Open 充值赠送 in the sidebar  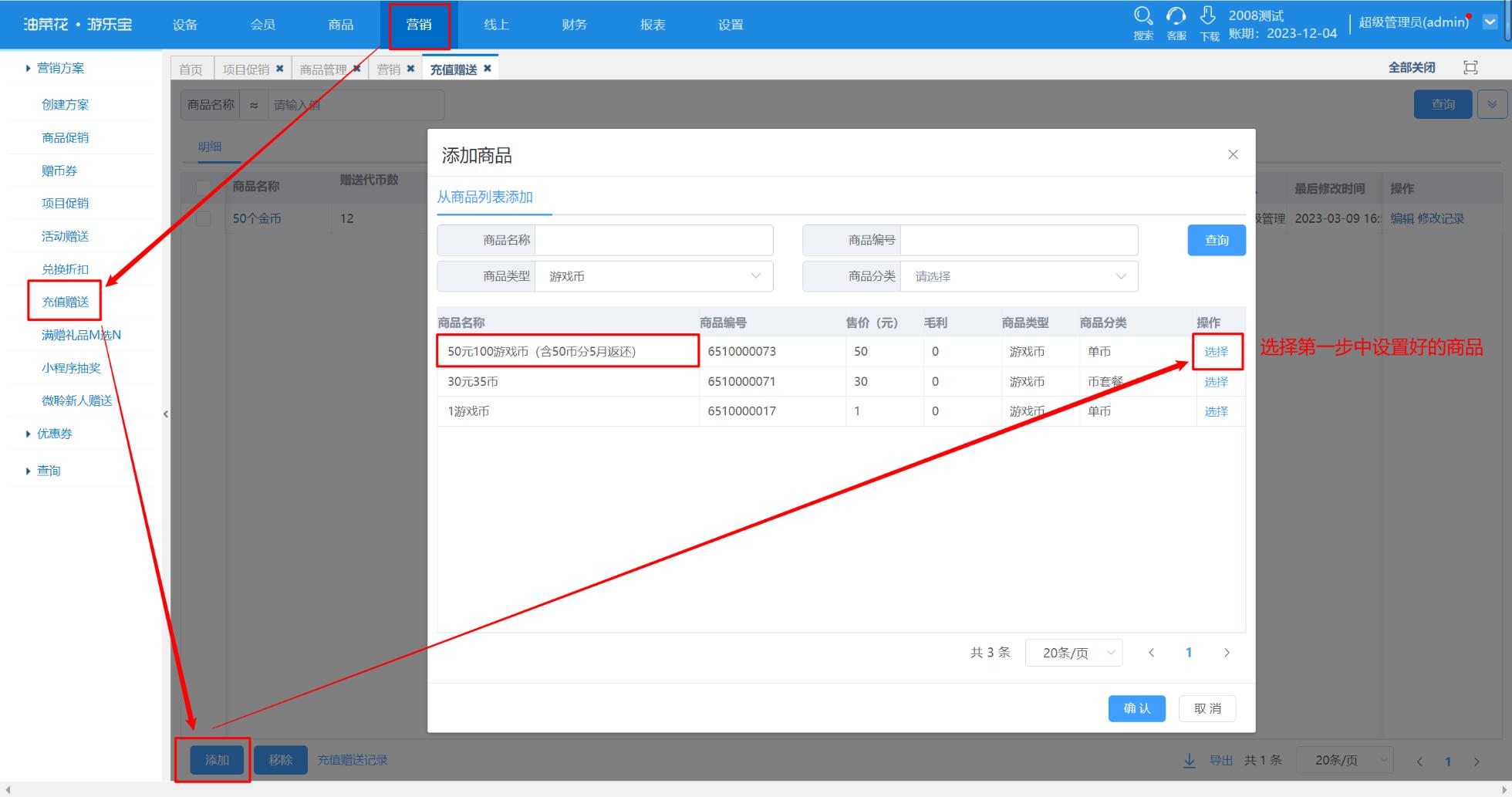point(66,302)
